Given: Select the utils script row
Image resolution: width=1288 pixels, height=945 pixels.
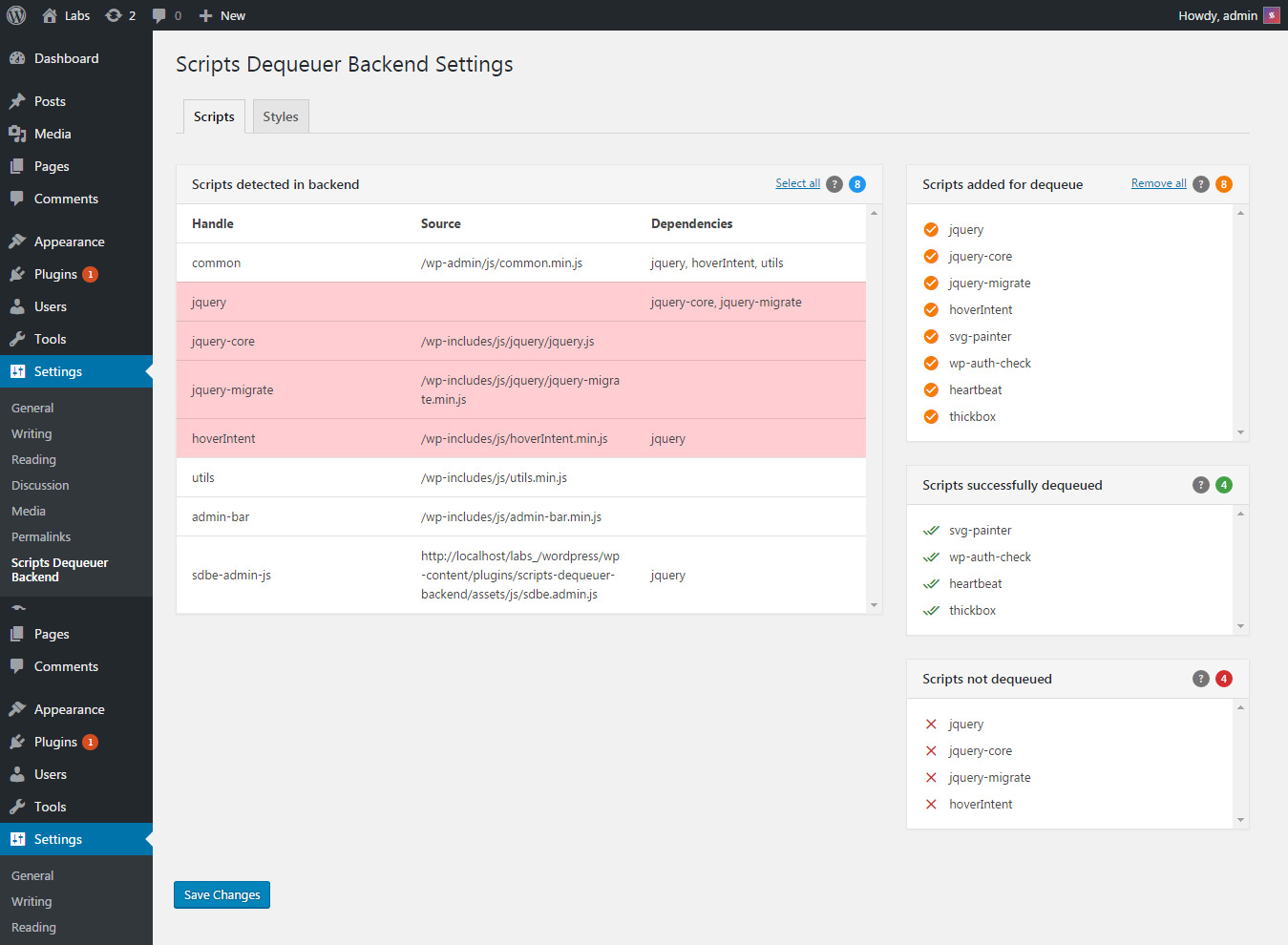Looking at the screenshot, I should (520, 477).
